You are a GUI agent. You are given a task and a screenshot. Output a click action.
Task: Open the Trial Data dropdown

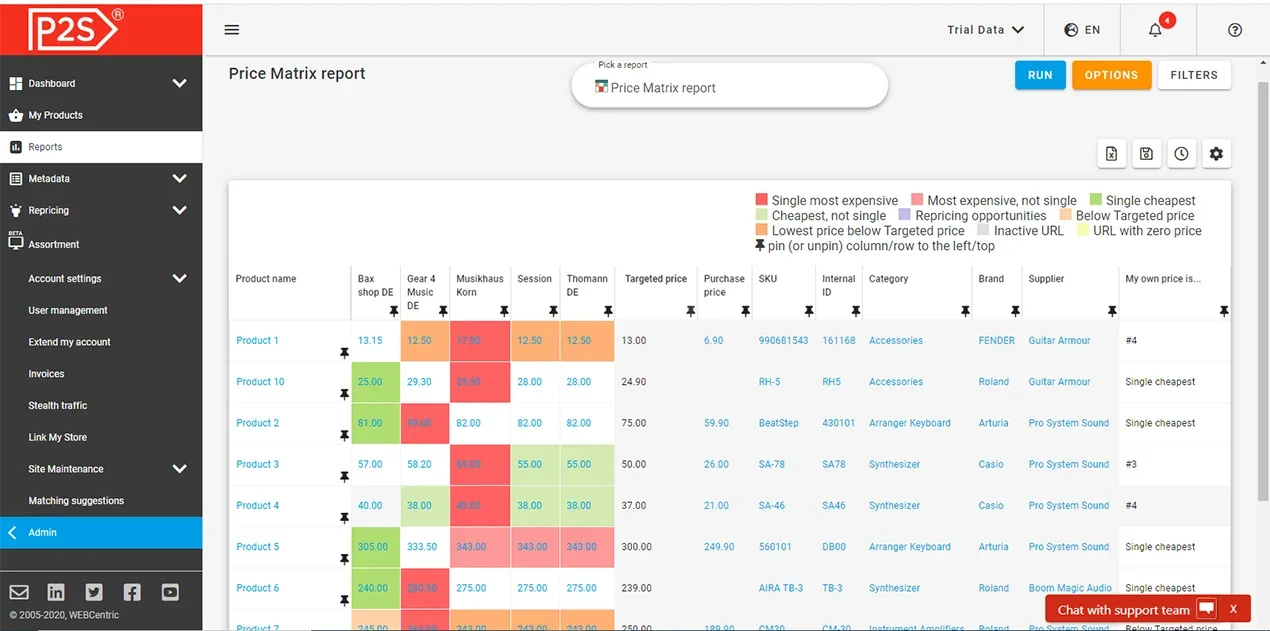tap(985, 30)
